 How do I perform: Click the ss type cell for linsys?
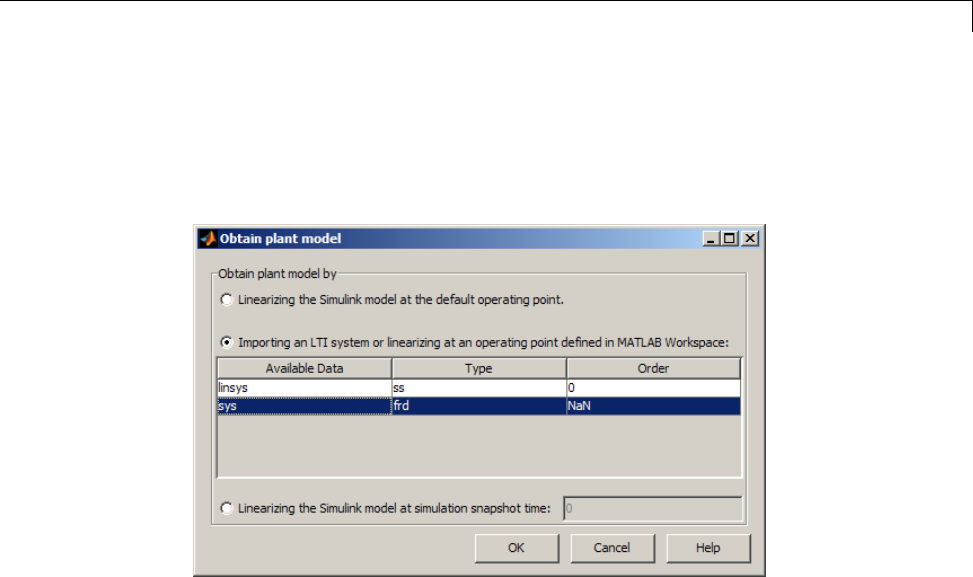(x=479, y=388)
